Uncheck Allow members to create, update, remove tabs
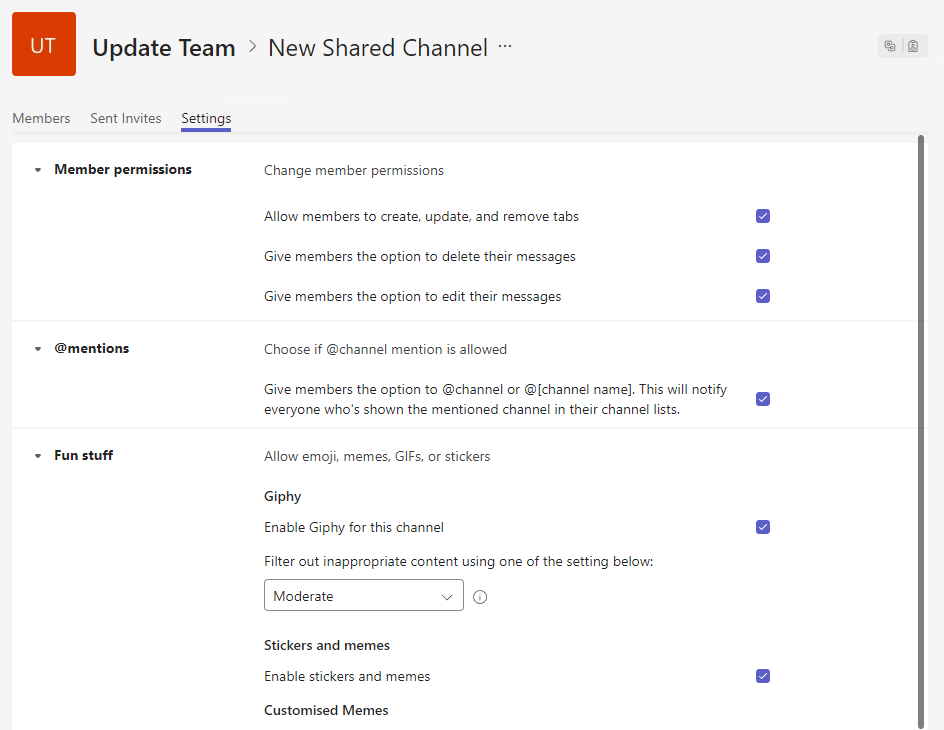The height and width of the screenshot is (730, 944). [x=763, y=216]
